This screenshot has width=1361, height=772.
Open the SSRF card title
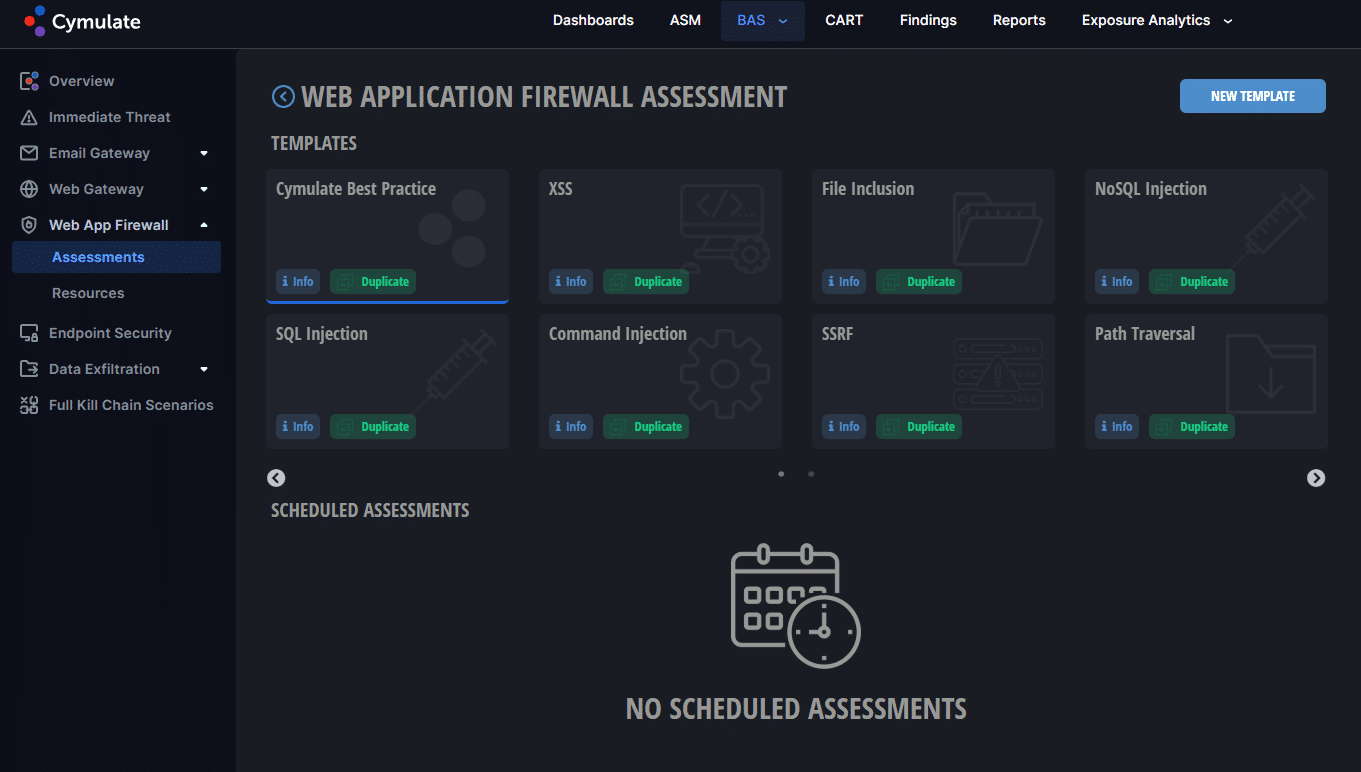pos(838,334)
